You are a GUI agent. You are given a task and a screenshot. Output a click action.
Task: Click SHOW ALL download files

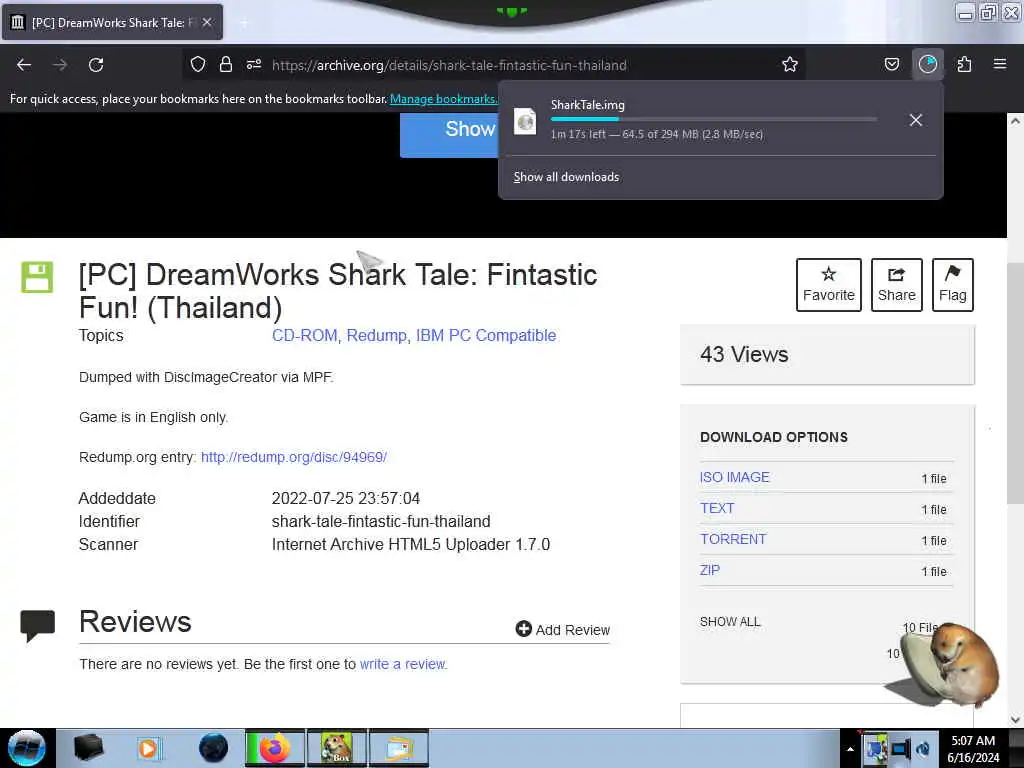point(730,622)
